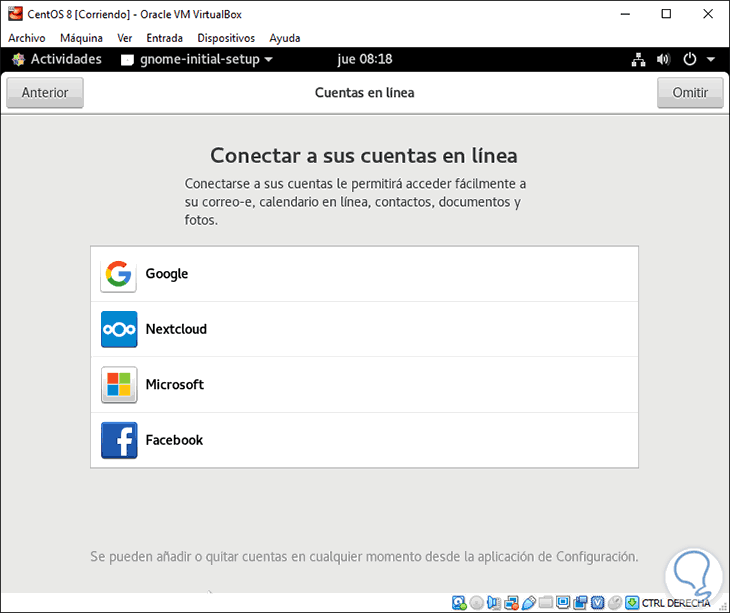Screen dimensions: 730x613
Task: Maximize the VirtualBox window
Action: (666, 14)
